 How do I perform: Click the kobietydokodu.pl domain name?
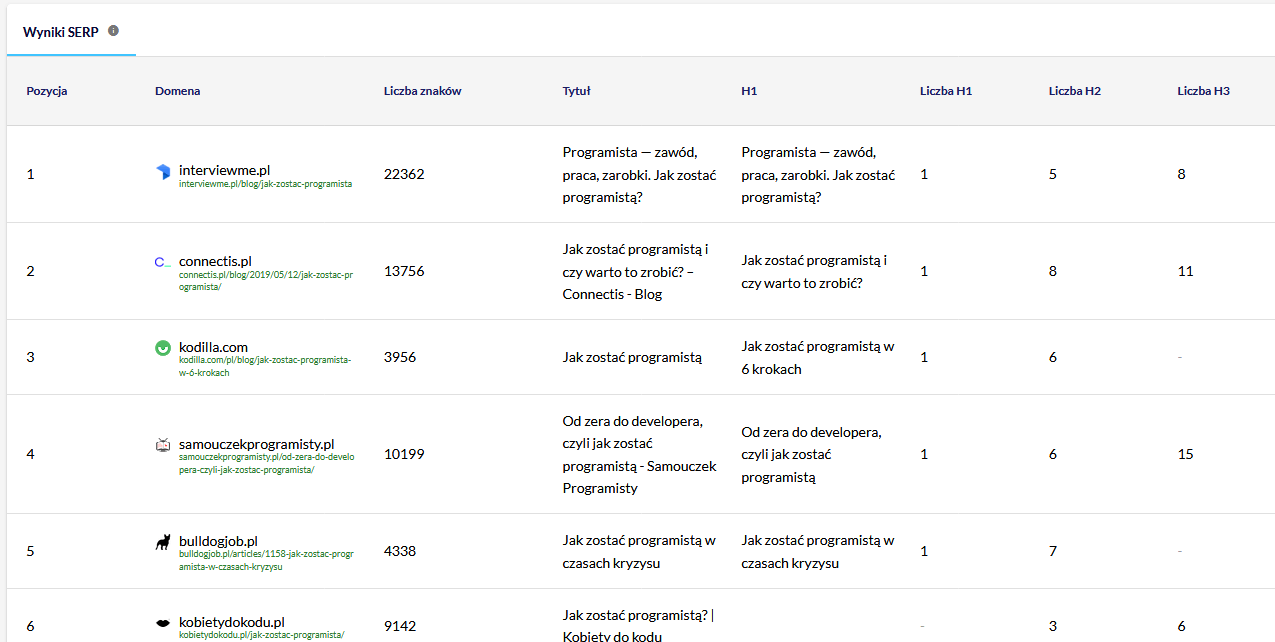231,621
